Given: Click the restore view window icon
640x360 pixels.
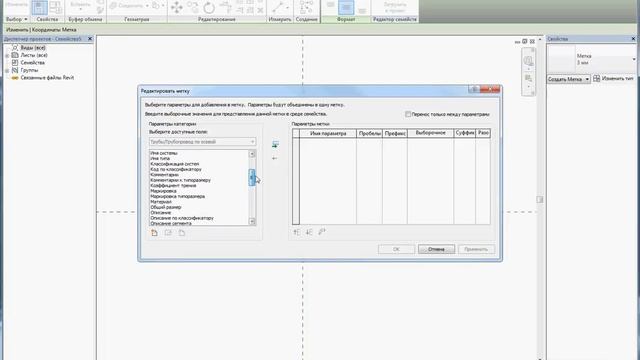Looking at the screenshot, I should pos(525,42).
